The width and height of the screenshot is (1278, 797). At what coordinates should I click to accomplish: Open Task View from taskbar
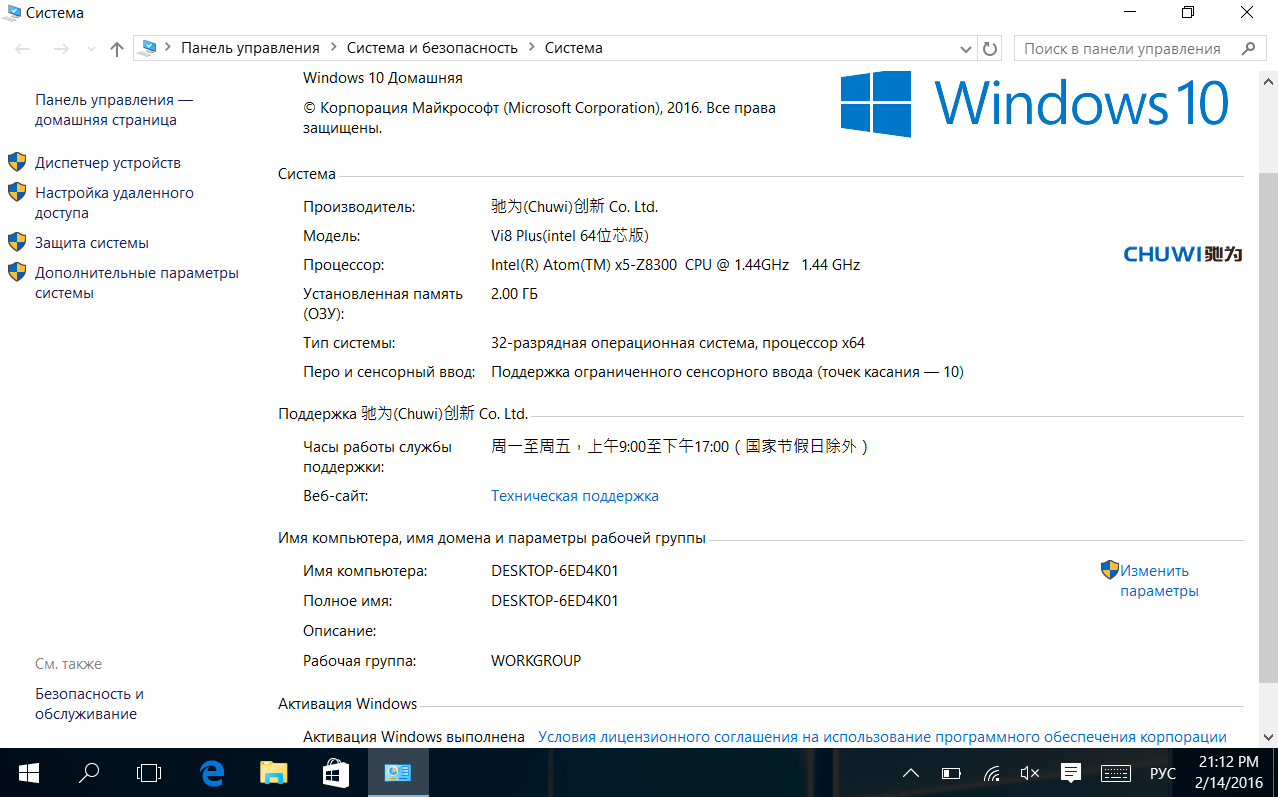point(149,773)
